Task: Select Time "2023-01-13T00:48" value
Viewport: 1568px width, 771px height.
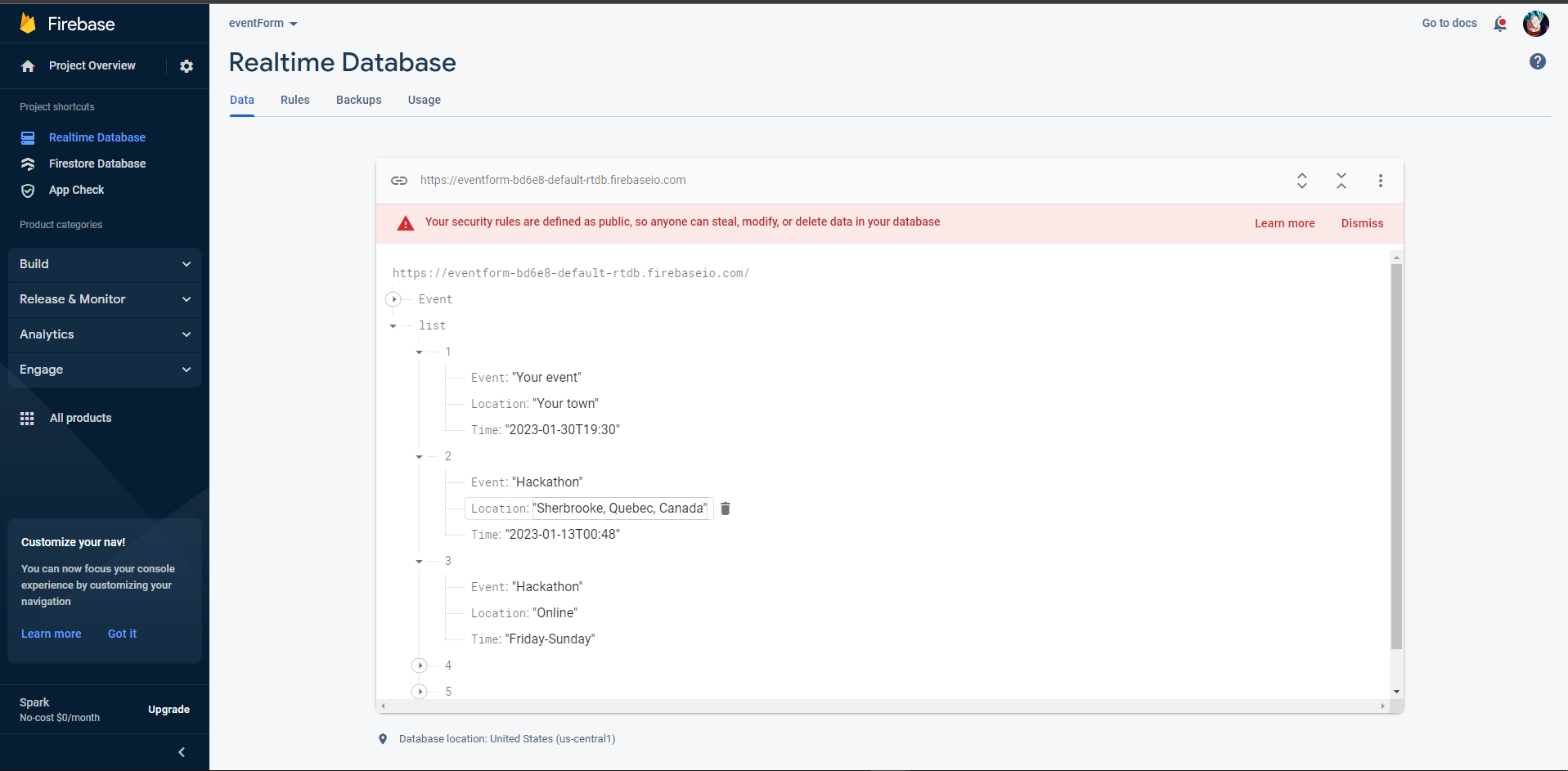Action: [563, 535]
